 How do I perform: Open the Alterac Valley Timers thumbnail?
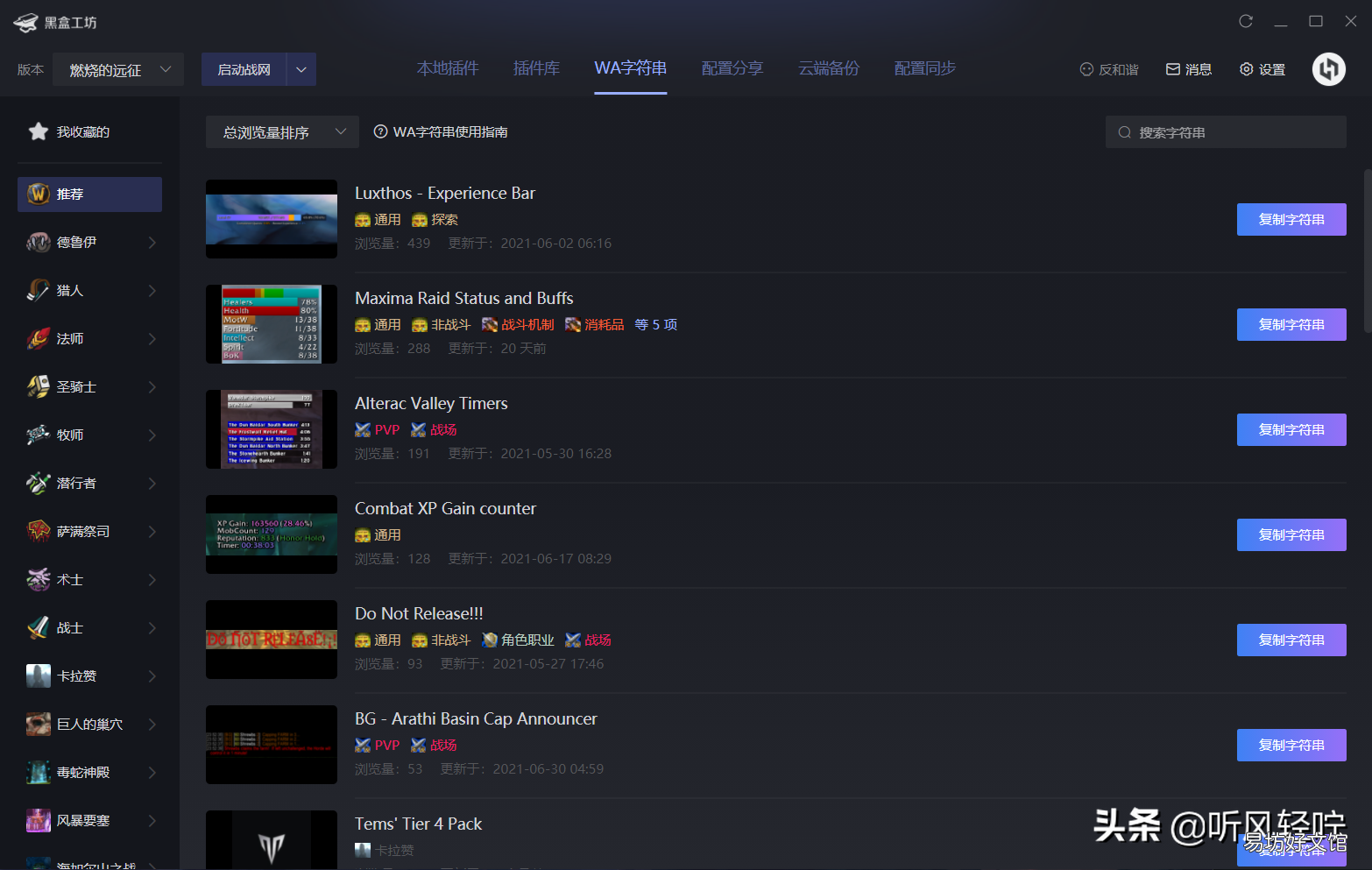click(272, 429)
